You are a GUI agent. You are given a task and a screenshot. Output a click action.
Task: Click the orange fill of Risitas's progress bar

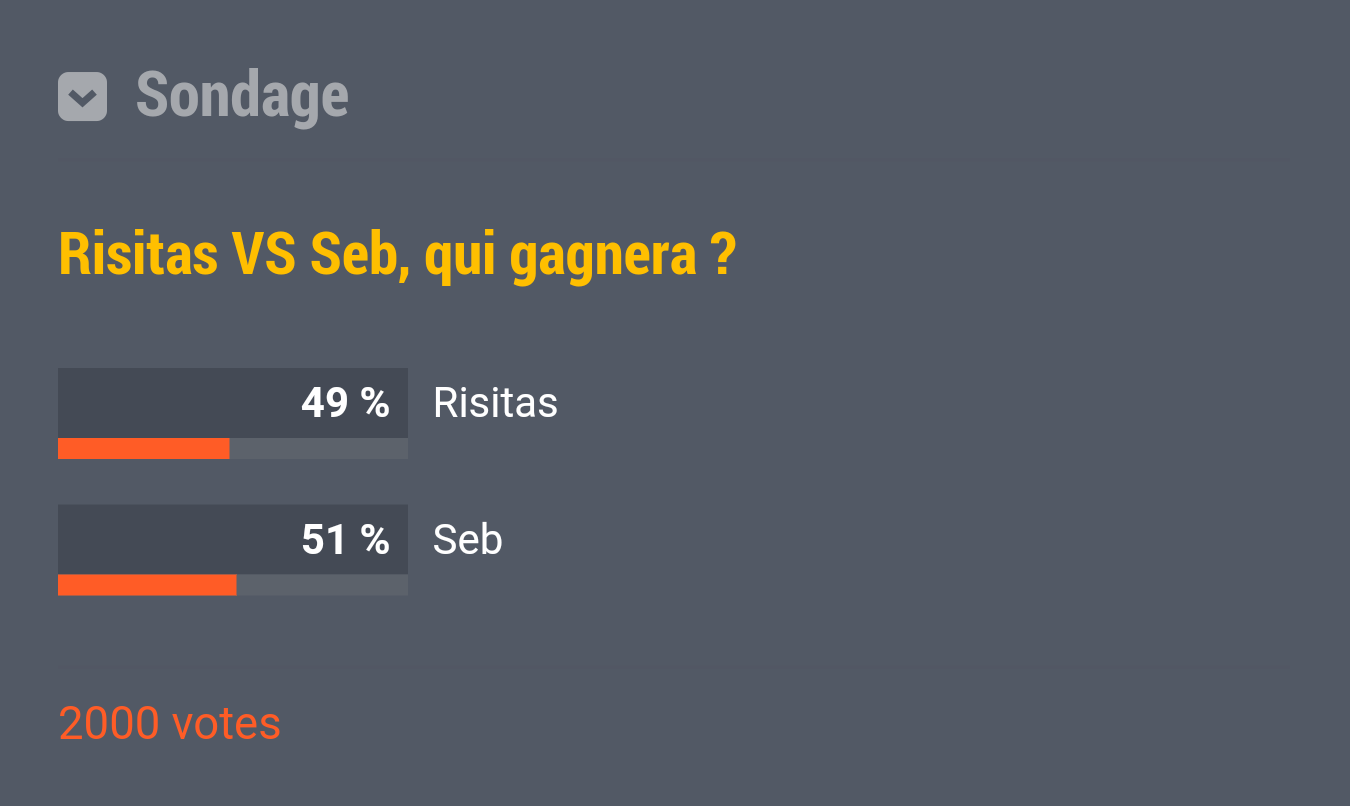(143, 449)
